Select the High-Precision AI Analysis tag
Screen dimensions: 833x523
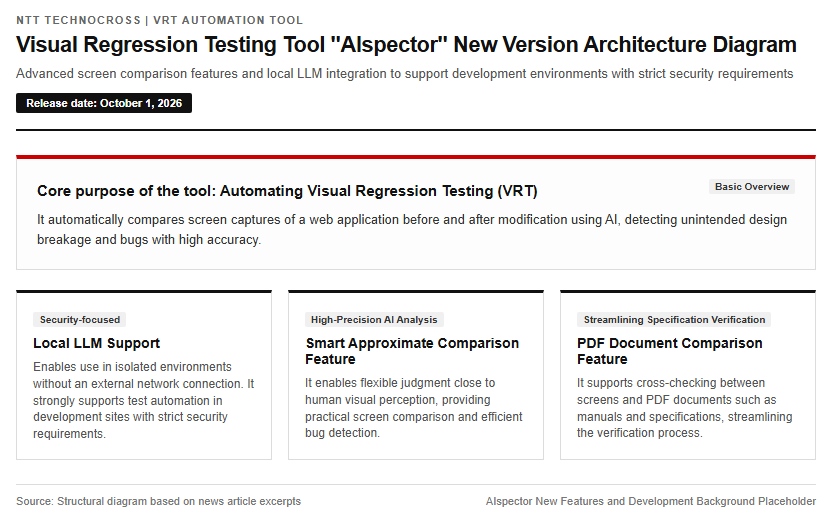pos(374,319)
